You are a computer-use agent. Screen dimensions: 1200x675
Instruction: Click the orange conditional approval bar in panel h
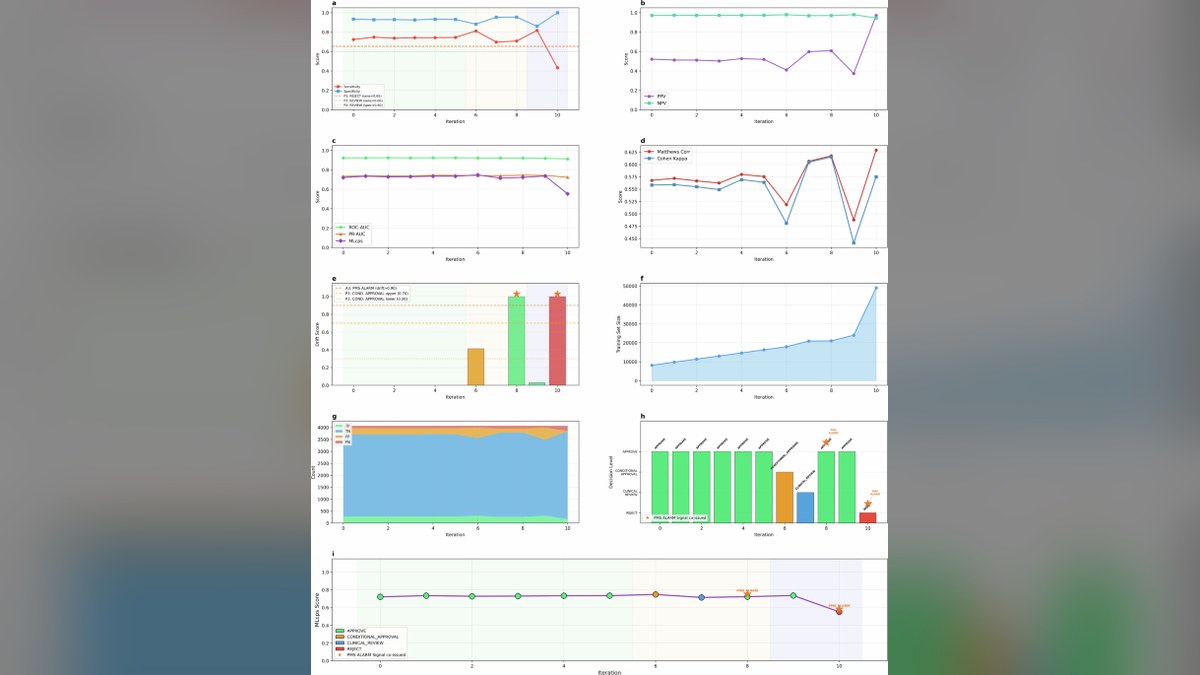784,497
